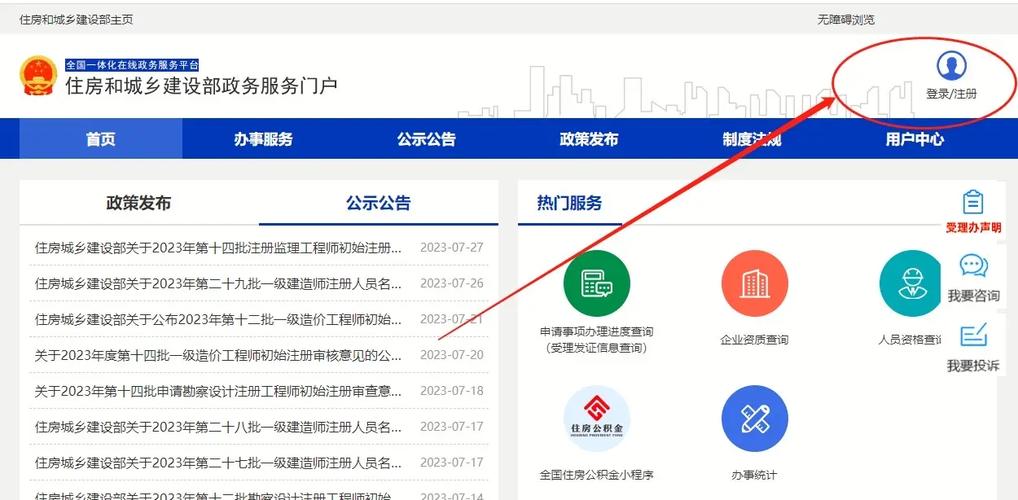Click 无障碍浏览 link
Viewport: 1018px width, 500px height.
coord(846,19)
